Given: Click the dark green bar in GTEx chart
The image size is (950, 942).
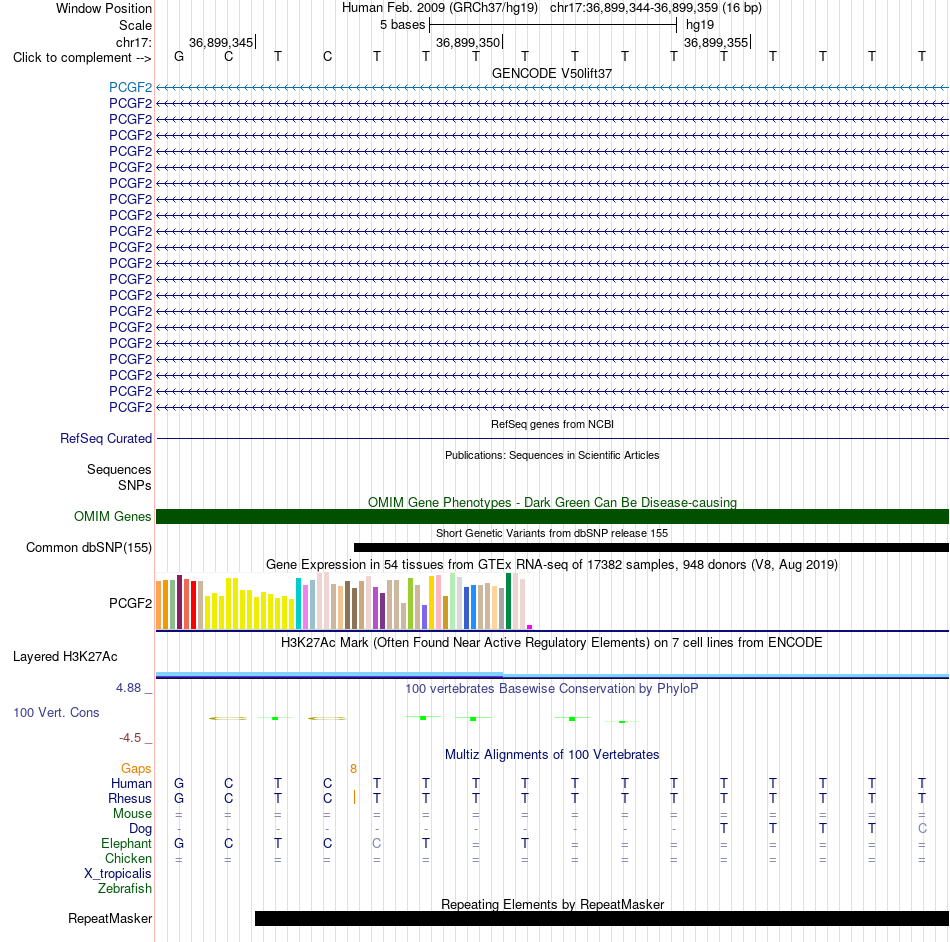Looking at the screenshot, I should pos(509,601).
